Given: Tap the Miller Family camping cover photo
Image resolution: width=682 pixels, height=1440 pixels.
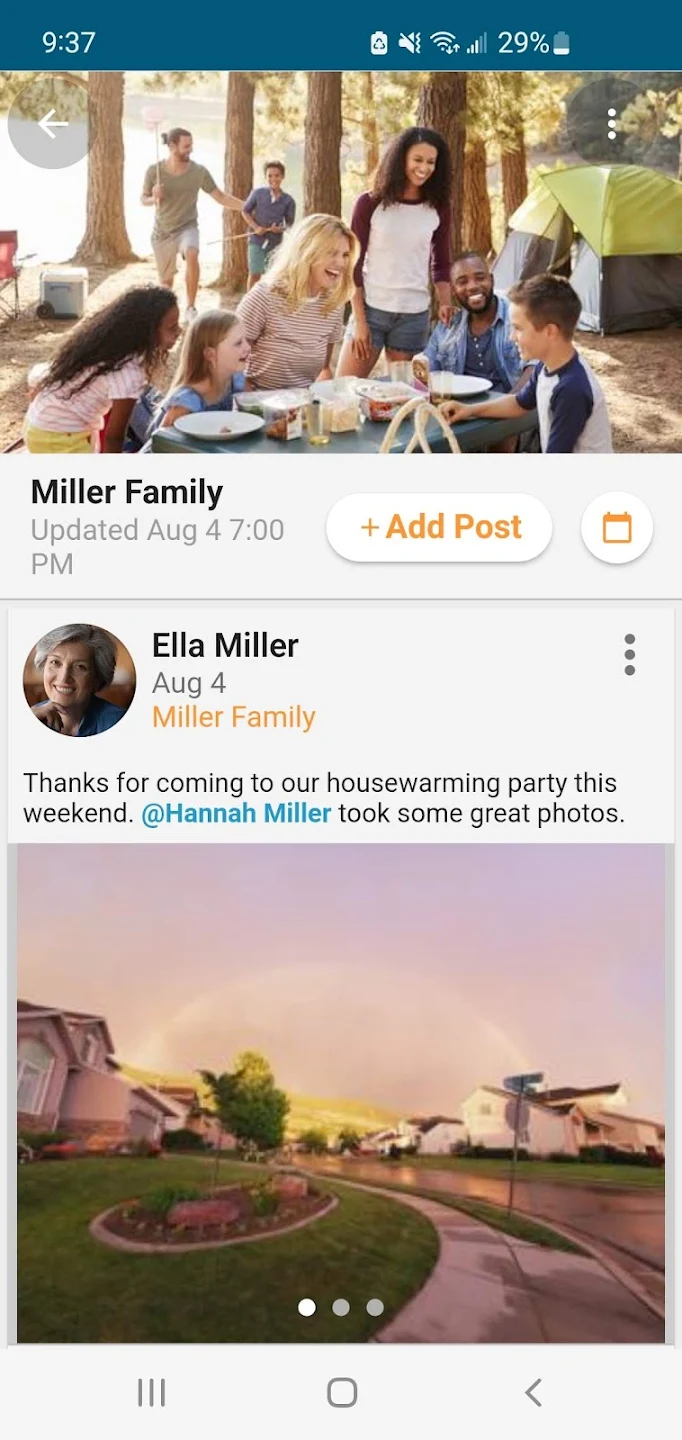Looking at the screenshot, I should coord(341,262).
